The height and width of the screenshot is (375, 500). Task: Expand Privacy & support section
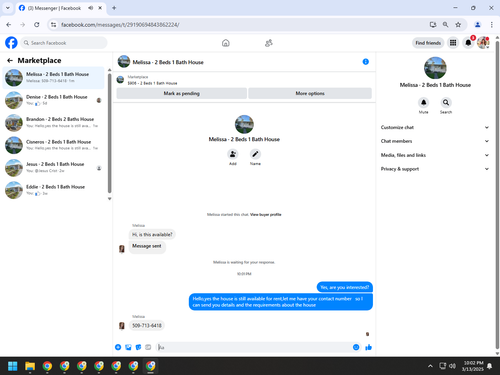point(435,169)
